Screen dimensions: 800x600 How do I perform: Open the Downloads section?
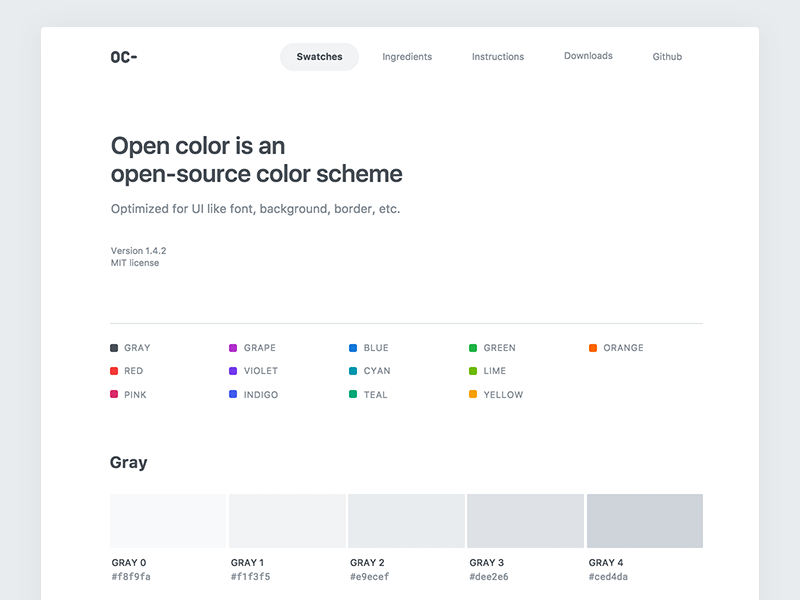click(x=588, y=56)
